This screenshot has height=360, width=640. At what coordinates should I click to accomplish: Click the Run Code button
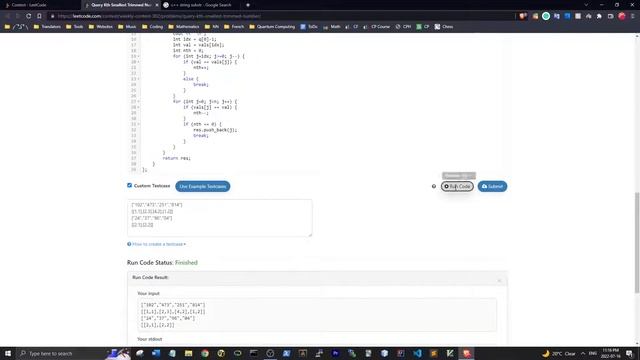pyautogui.click(x=457, y=187)
